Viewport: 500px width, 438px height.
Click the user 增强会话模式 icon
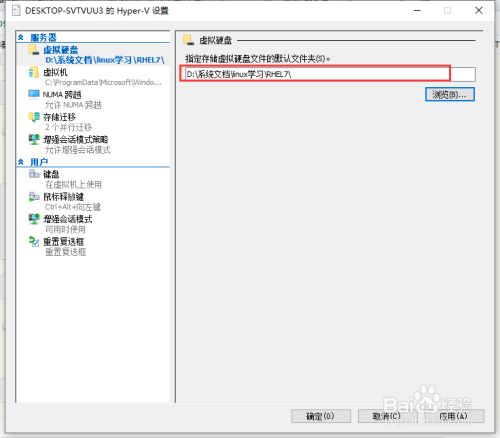pyautogui.click(x=34, y=219)
